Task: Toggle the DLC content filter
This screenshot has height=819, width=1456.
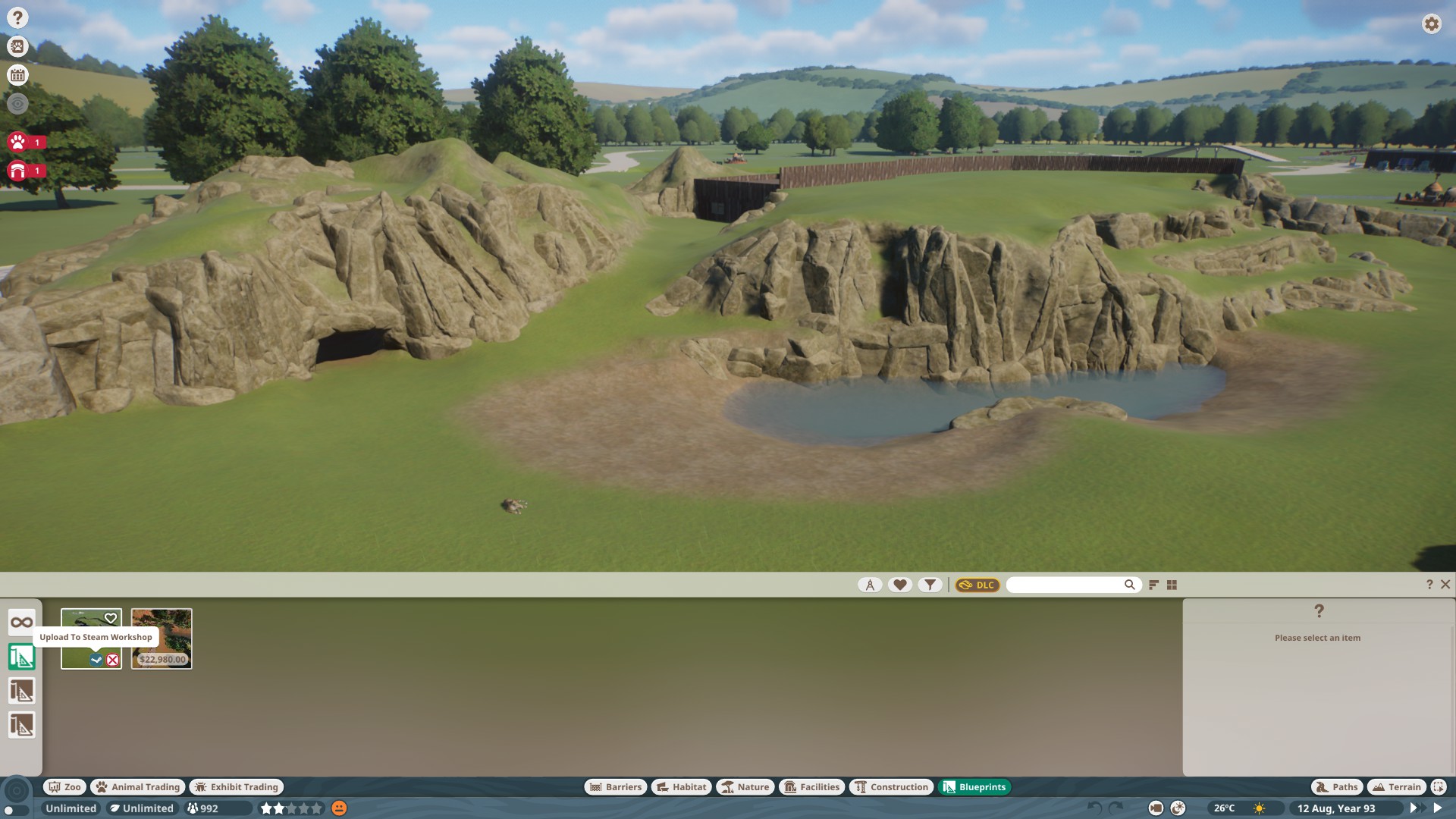Action: (x=977, y=585)
